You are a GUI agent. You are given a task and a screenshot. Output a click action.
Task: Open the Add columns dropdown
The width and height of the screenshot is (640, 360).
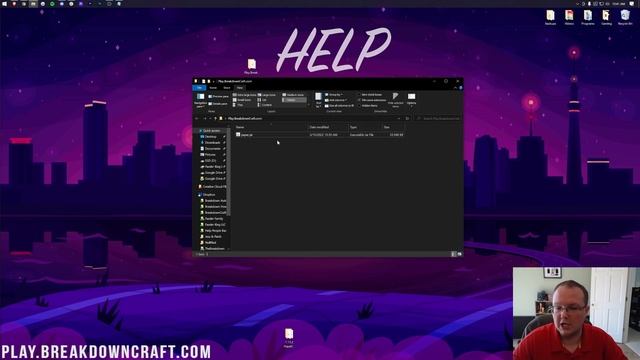[x=337, y=100]
